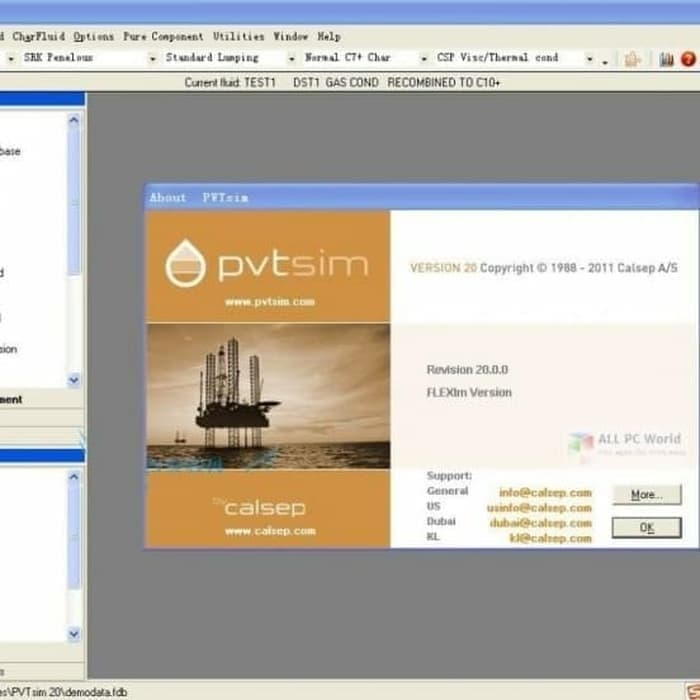Click 'RECOMBINED TO C10+' fluid text
This screenshot has width=700, height=700.
[443, 83]
